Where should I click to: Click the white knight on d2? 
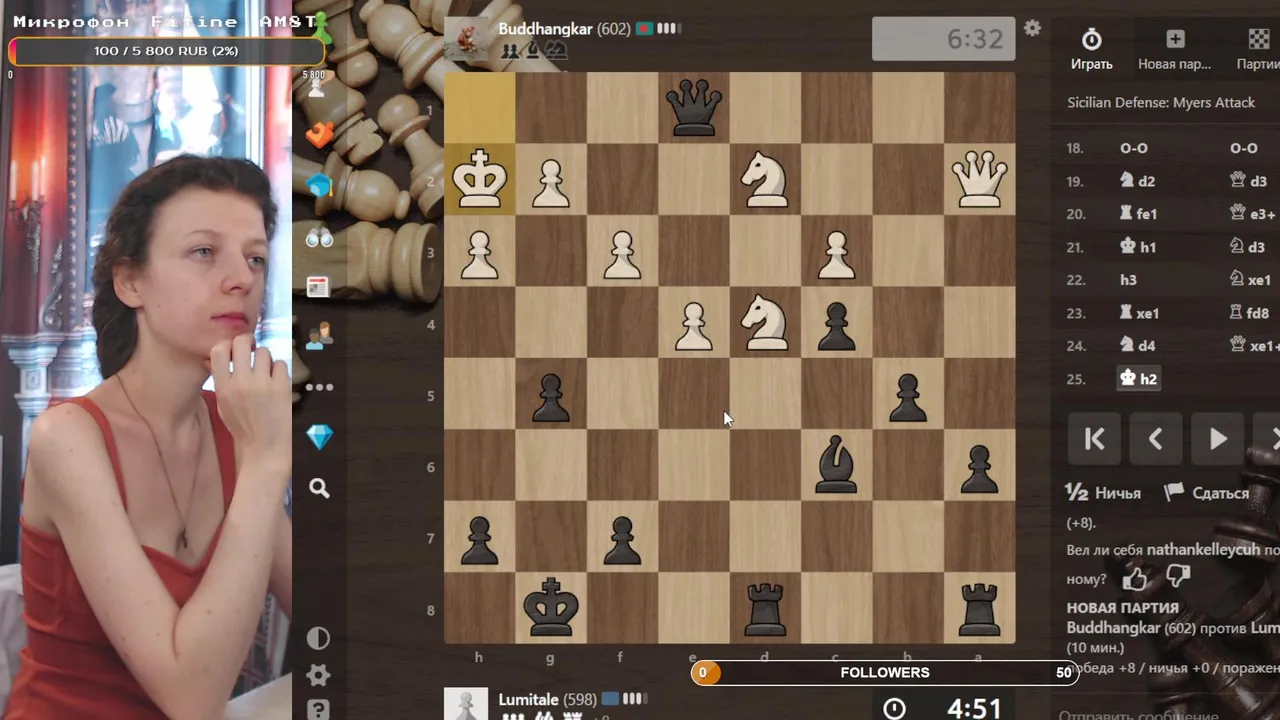pyautogui.click(x=765, y=179)
